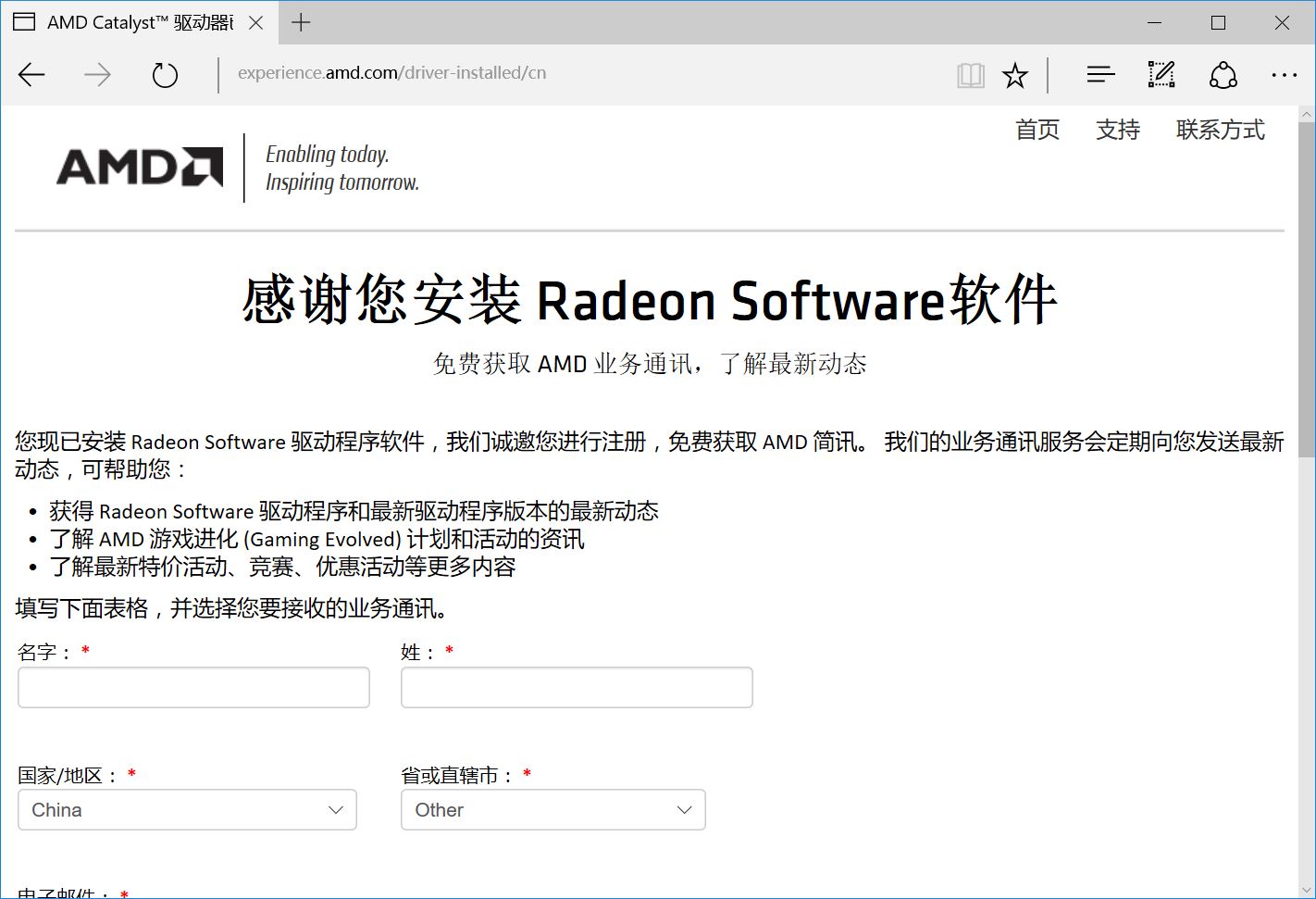Click bullet 了解最新特价活动、竞赛
The height and width of the screenshot is (899, 1316).
tap(282, 567)
